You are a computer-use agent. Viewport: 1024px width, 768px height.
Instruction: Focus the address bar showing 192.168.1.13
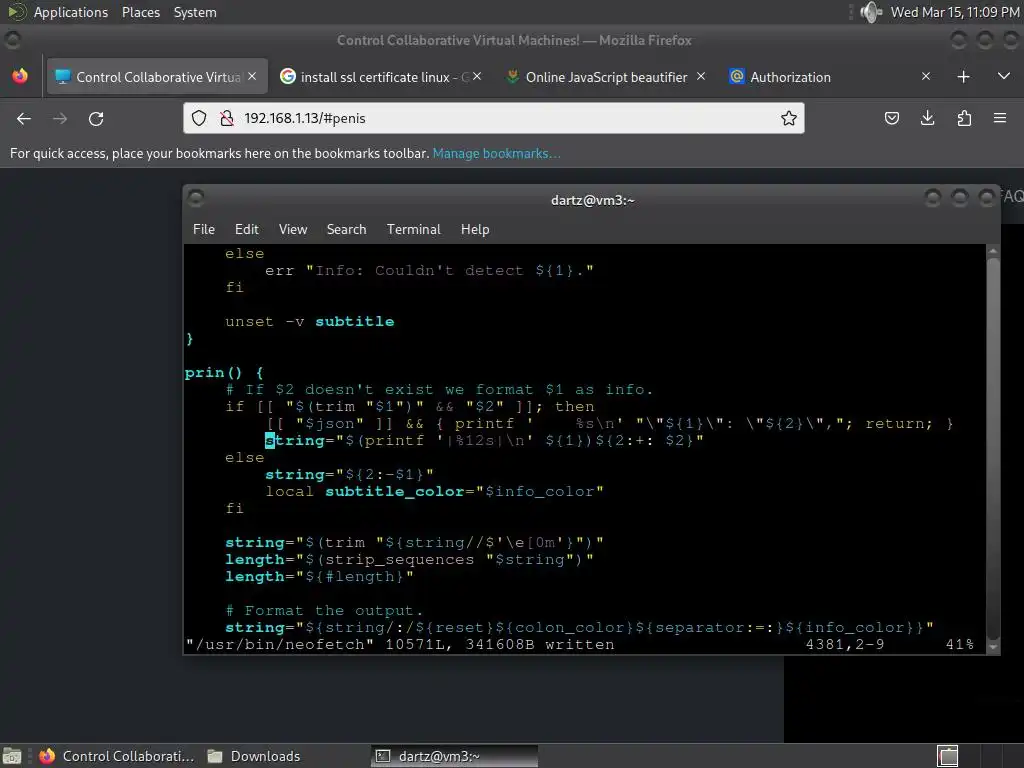[494, 118]
